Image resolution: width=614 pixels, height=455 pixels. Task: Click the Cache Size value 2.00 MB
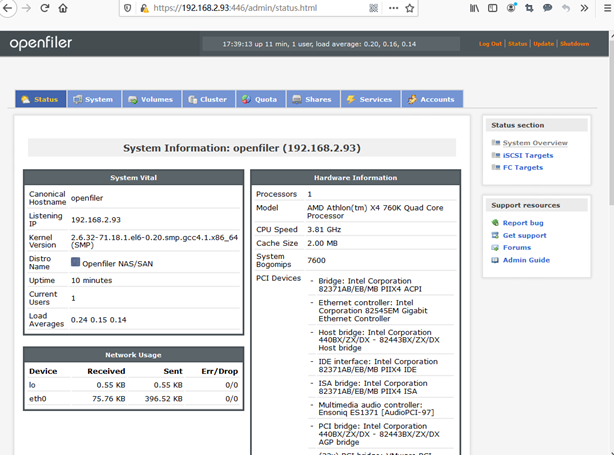(322, 243)
